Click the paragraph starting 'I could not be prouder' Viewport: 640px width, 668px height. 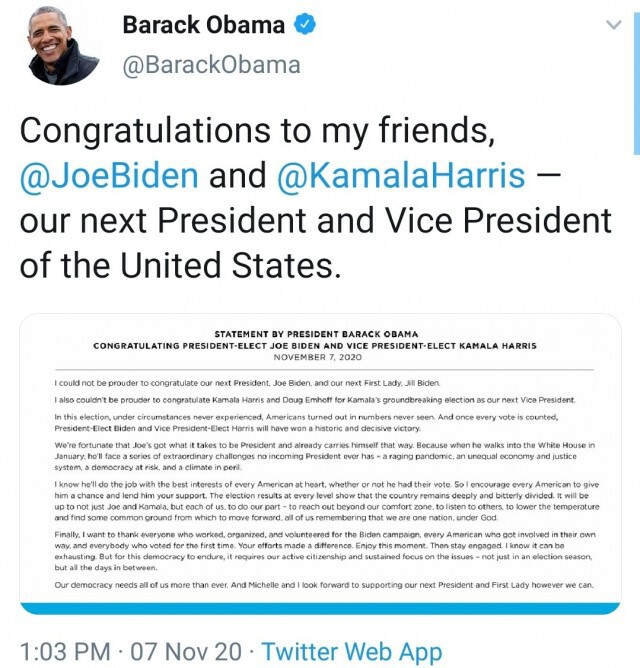247,383
